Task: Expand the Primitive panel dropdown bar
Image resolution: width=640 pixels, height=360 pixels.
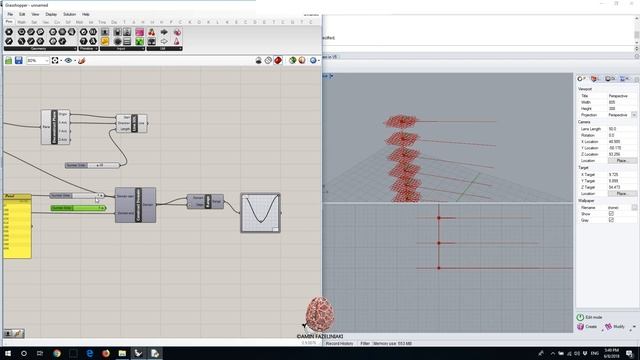Action: [89, 49]
